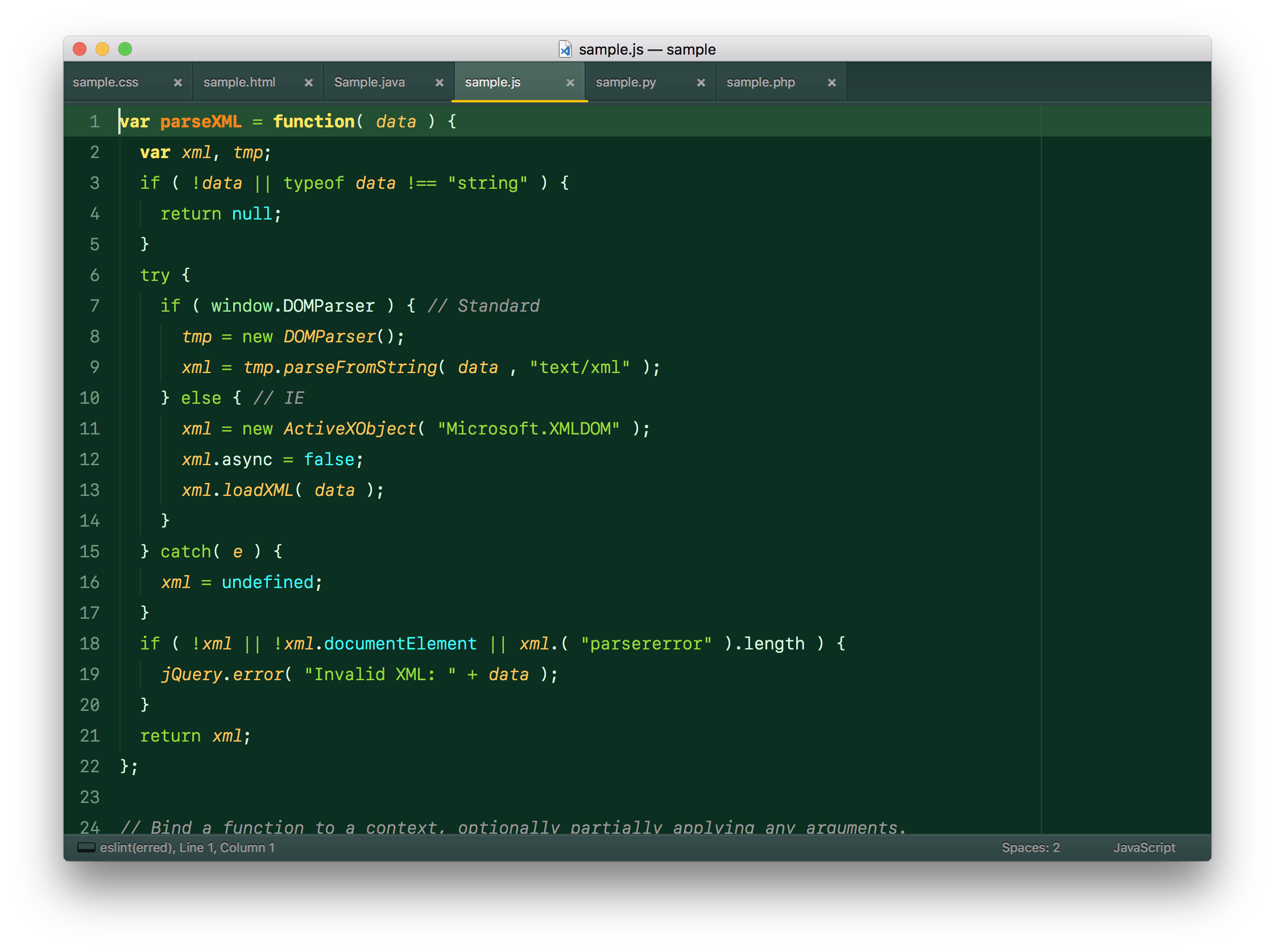Close the sample.php tab
Viewport: 1275px width, 952px height.
pos(832,82)
